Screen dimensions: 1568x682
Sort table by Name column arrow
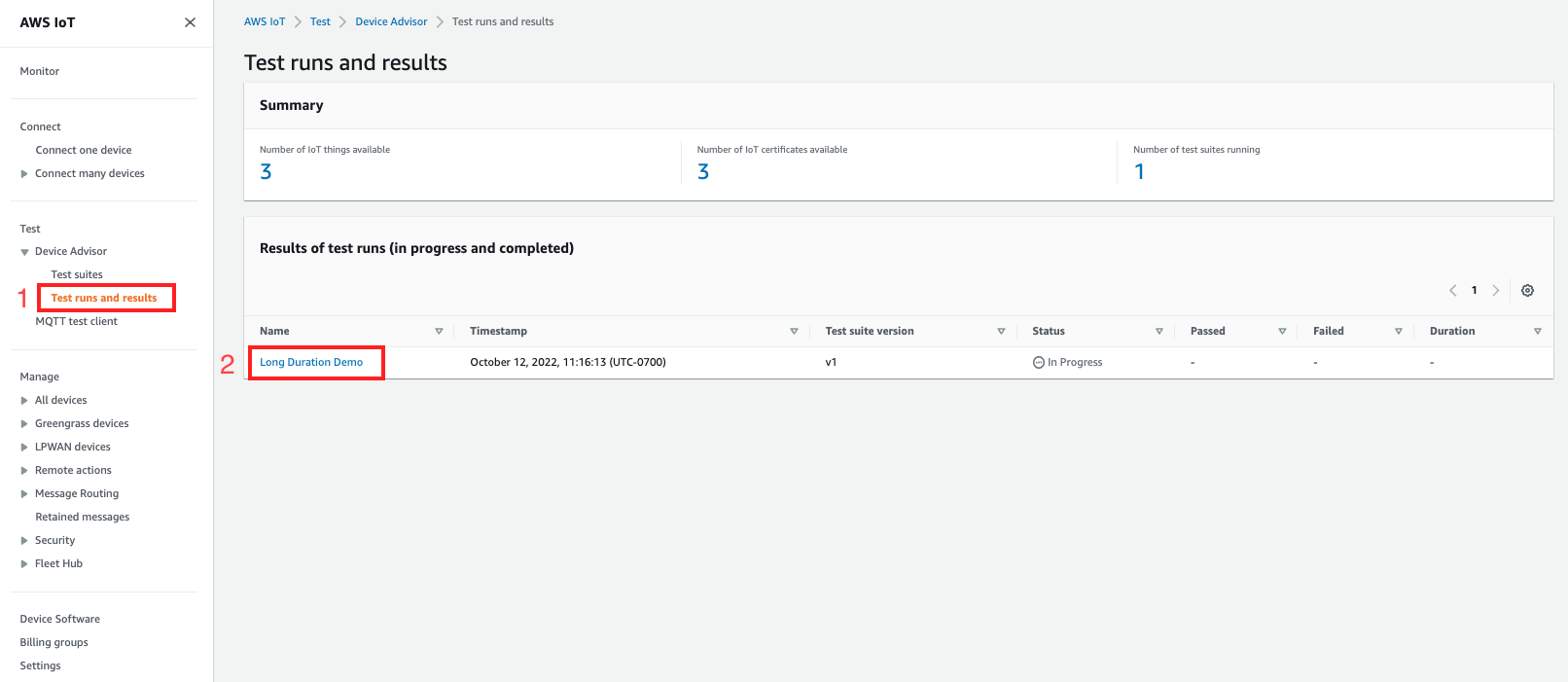click(x=439, y=332)
